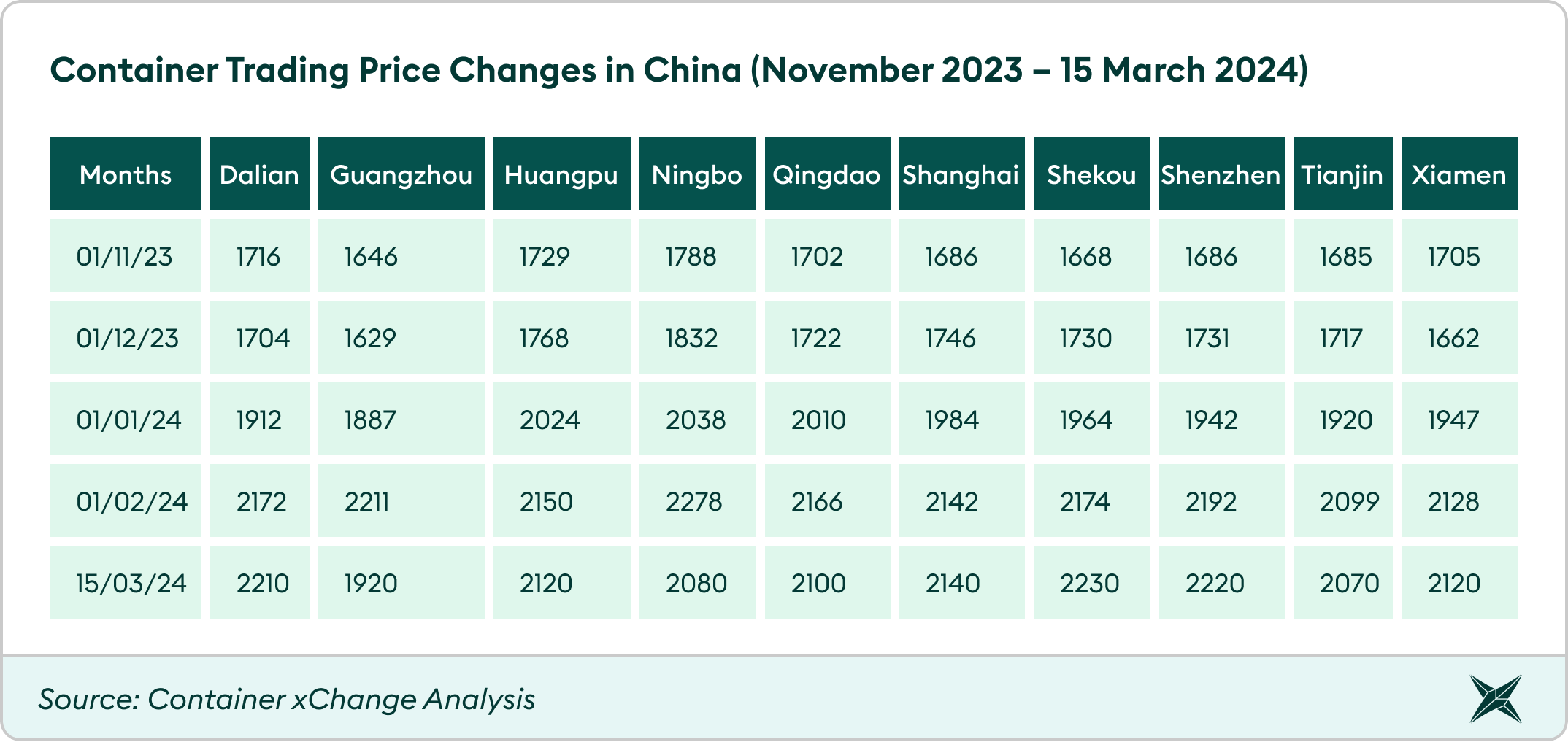Select the Months column header
Viewport: 1568px width, 742px height.
click(x=126, y=174)
